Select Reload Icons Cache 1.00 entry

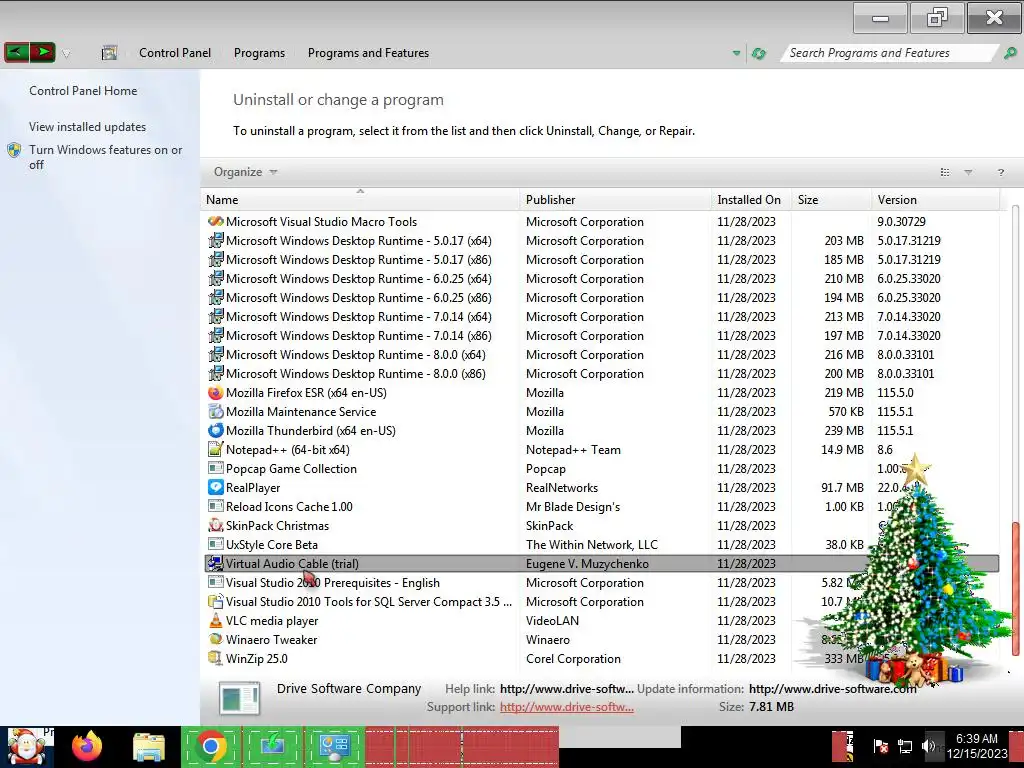pyautogui.click(x=289, y=507)
